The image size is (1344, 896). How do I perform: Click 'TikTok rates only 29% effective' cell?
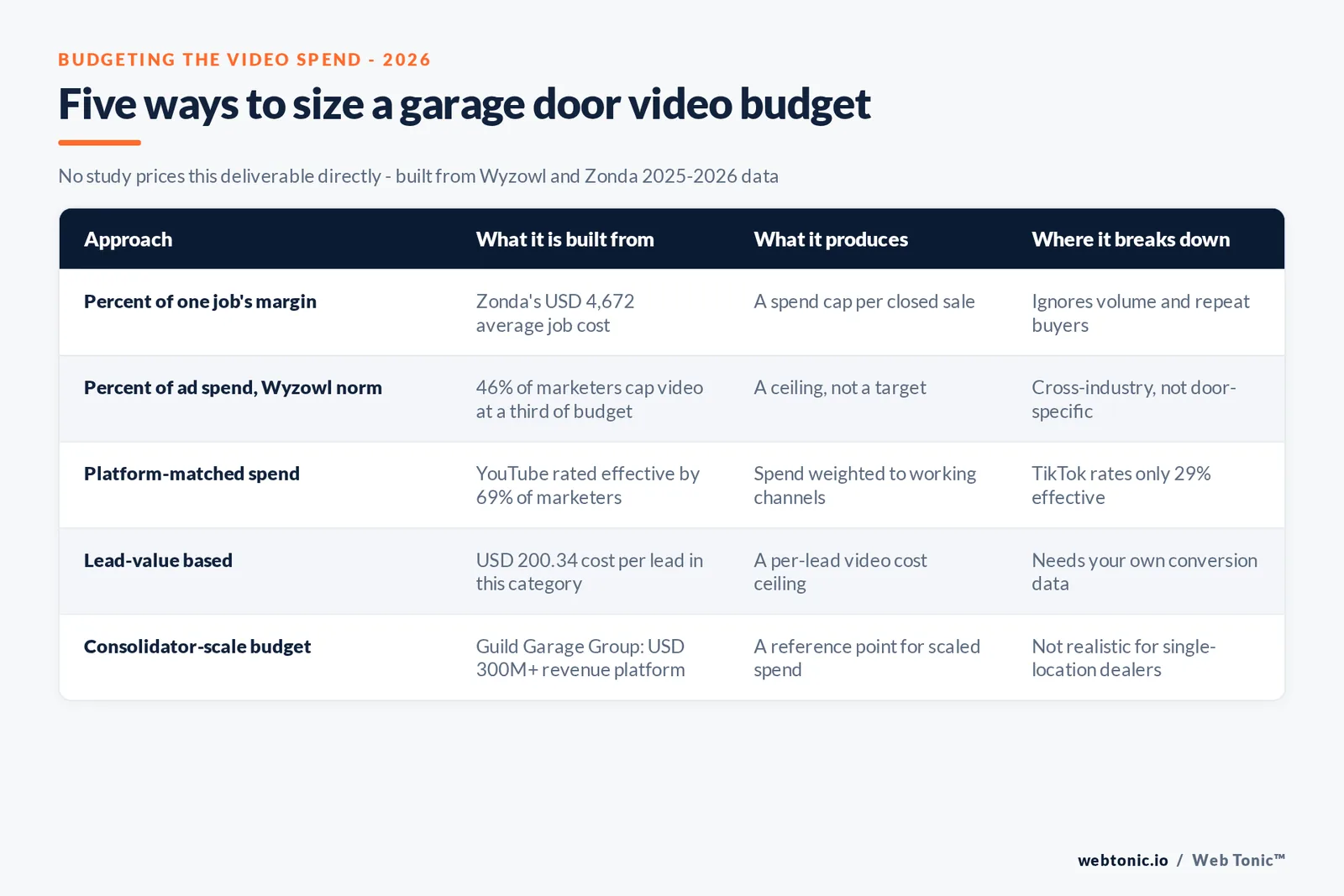(x=1121, y=485)
